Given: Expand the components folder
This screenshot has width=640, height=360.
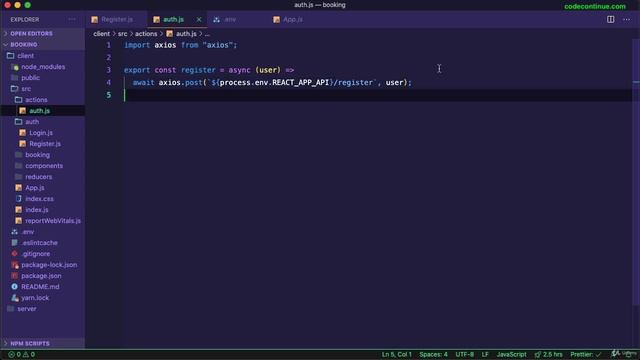Looking at the screenshot, I should coord(42,166).
